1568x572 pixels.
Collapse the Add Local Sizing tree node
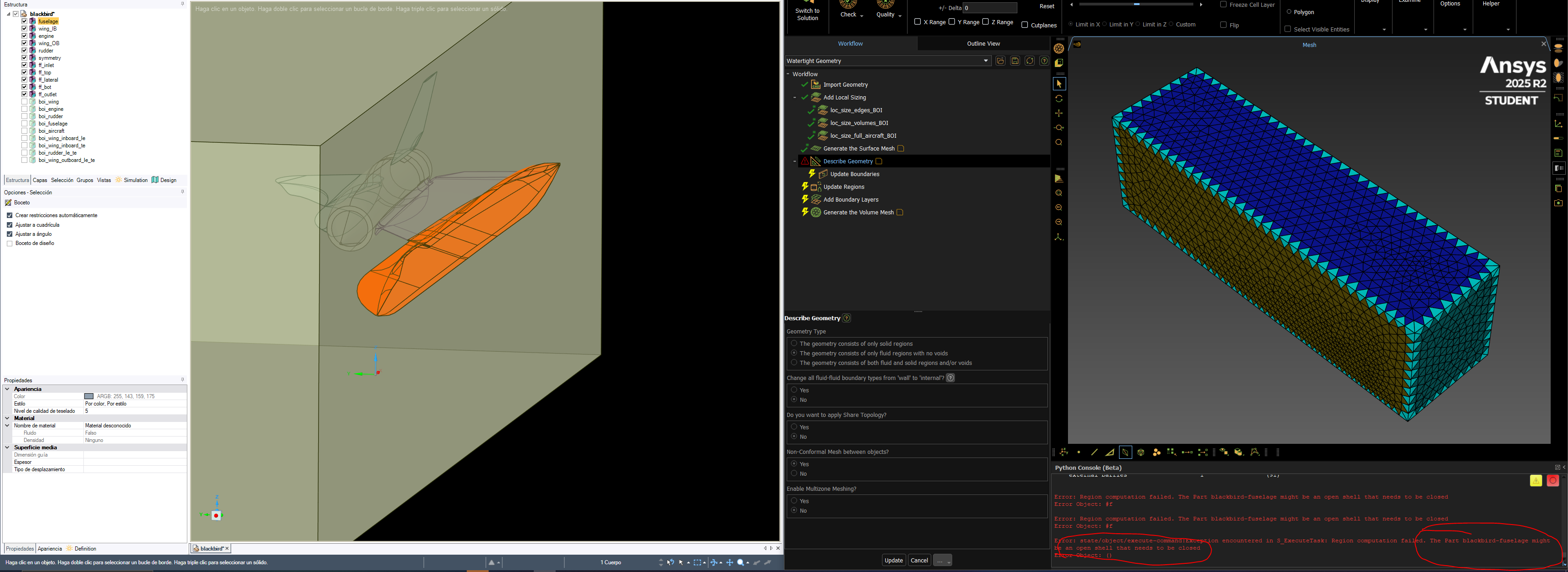click(795, 98)
